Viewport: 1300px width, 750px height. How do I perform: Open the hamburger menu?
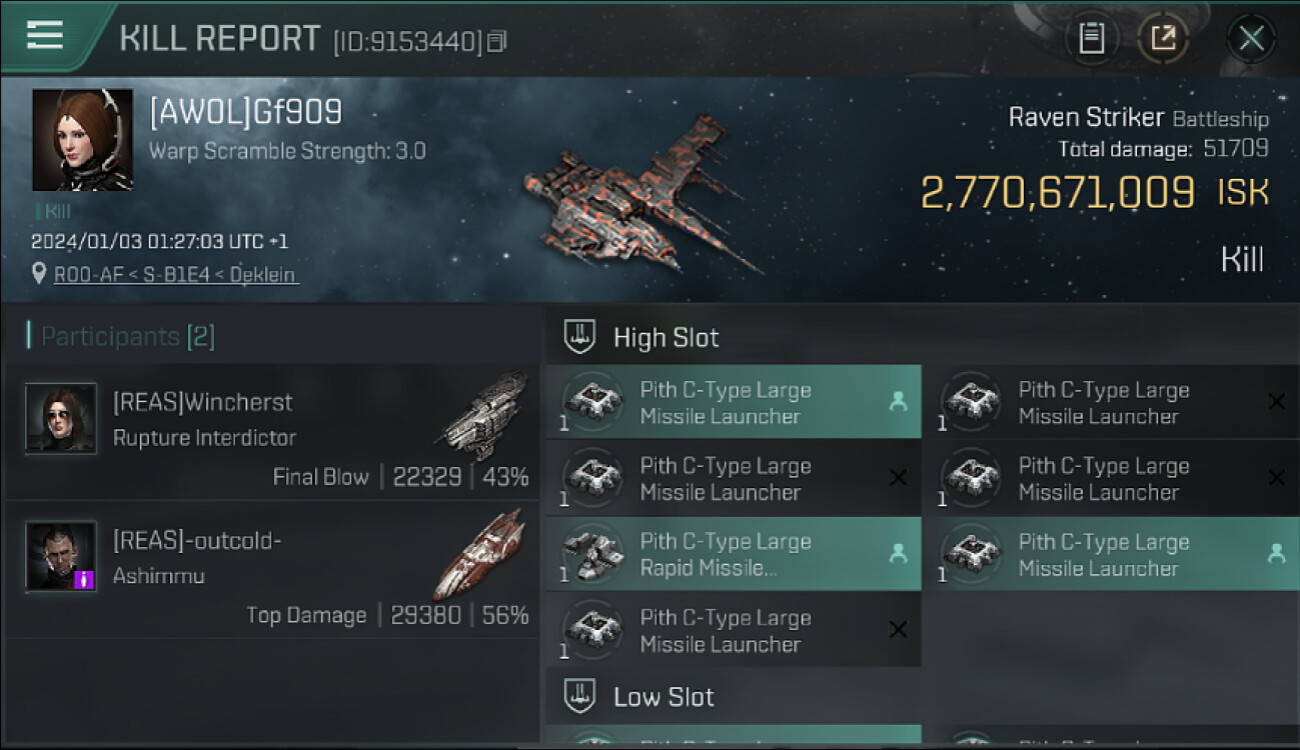pos(45,36)
